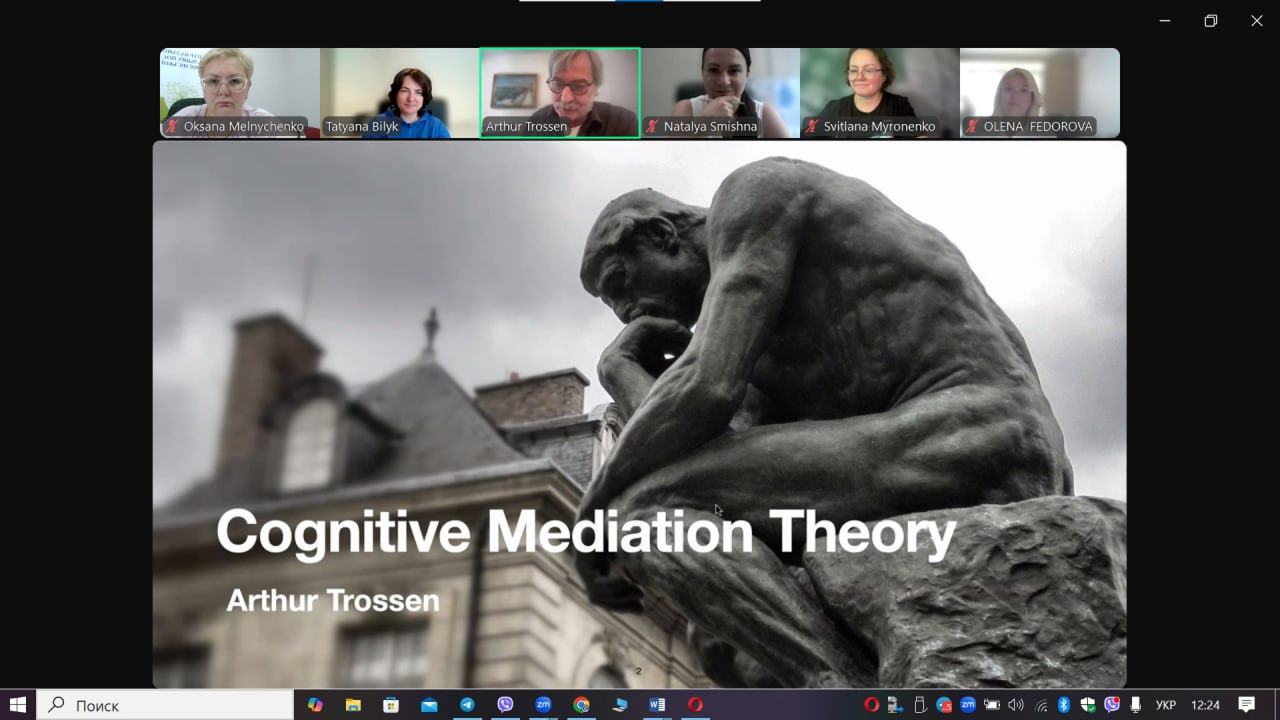Viewport: 1280px width, 720px height.
Task: Switch to Telegram in the taskbar
Action: (467, 705)
